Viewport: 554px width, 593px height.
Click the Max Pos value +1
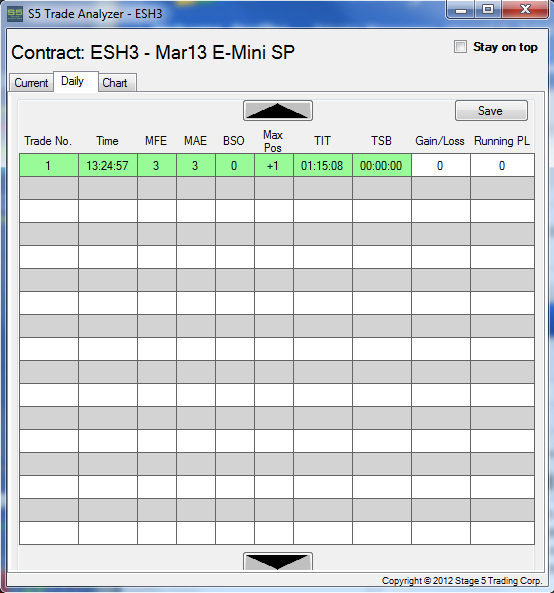[274, 165]
